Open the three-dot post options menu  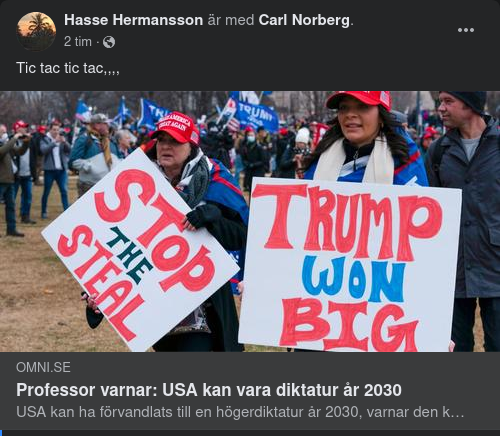(x=466, y=30)
